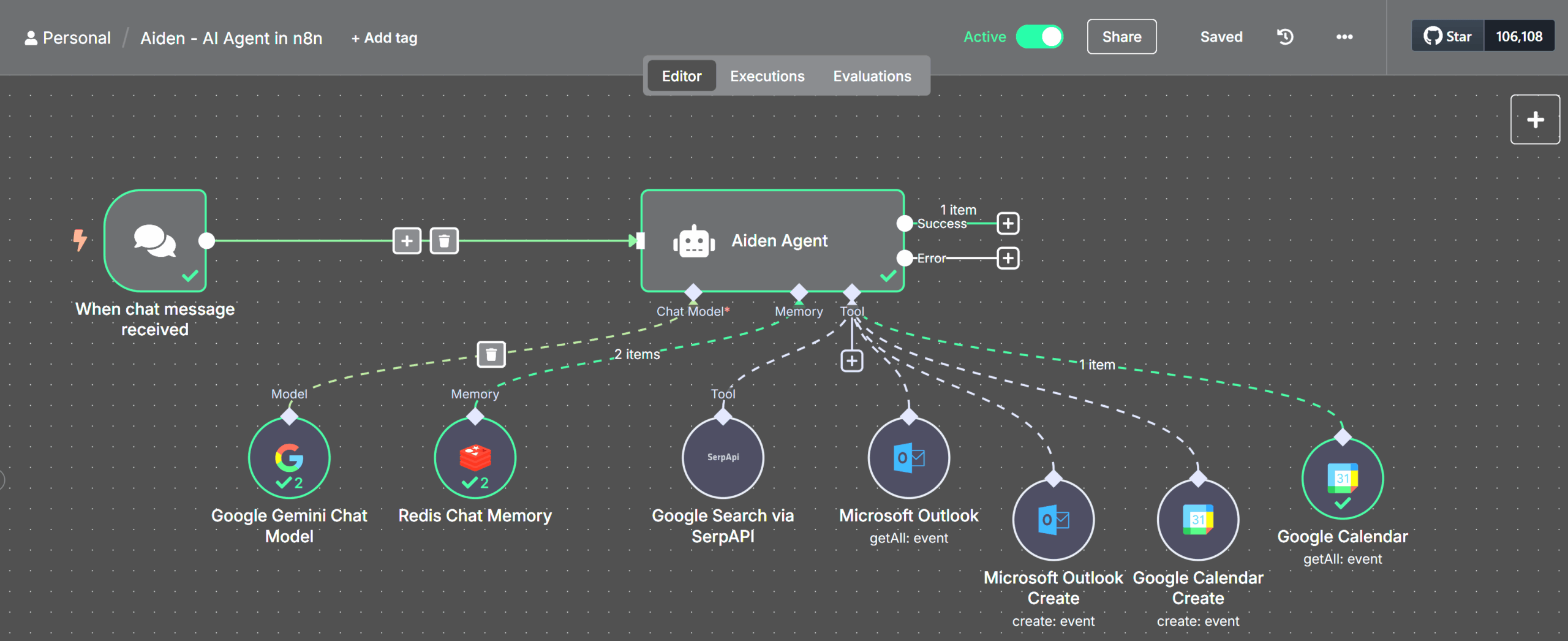Open the Microsoft Outlook Create node
Screen dimensions: 1568x641
coord(1053,520)
